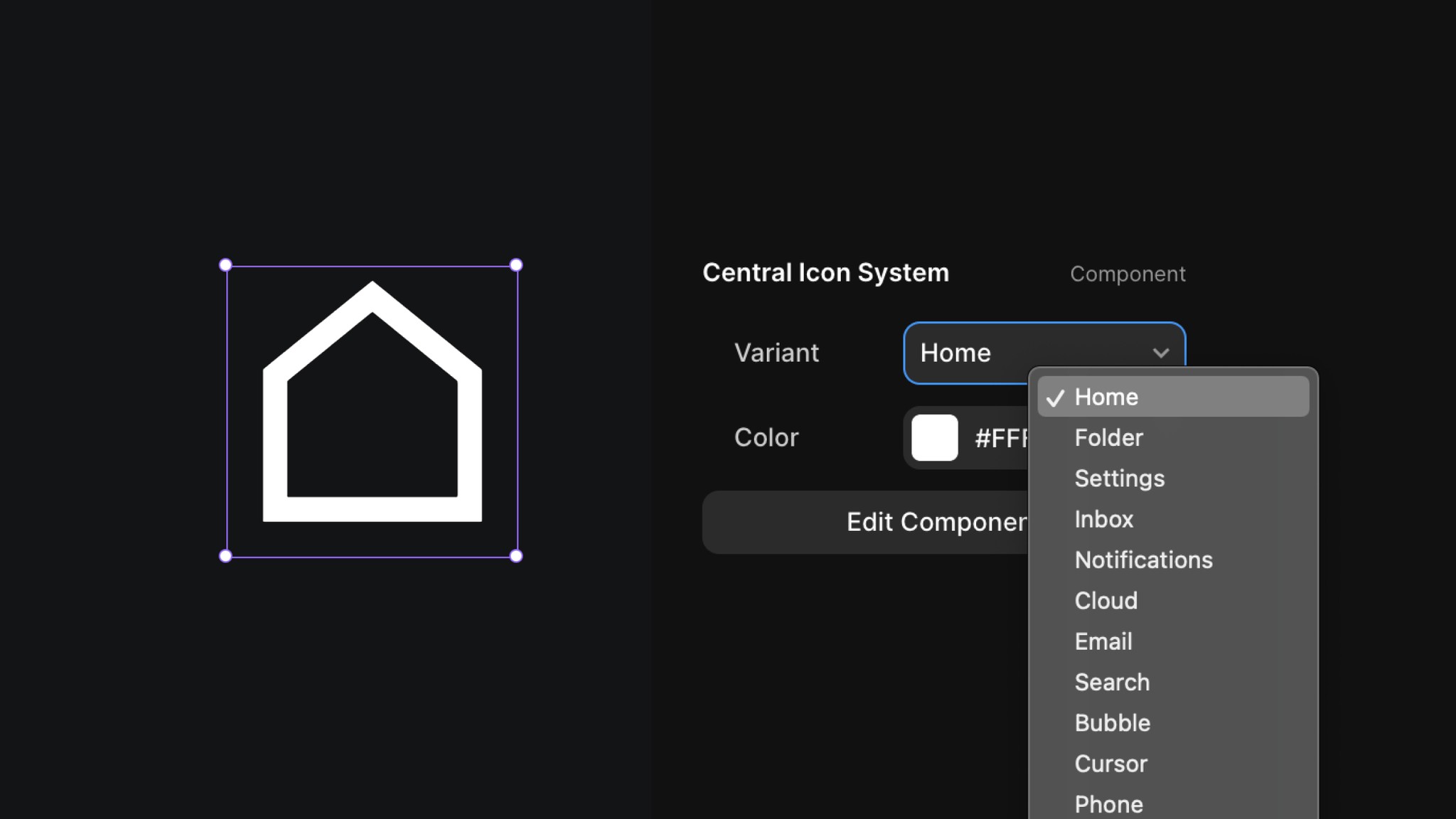Choose the Folder icon variant
Viewport: 1456px width, 819px height.
(1108, 438)
